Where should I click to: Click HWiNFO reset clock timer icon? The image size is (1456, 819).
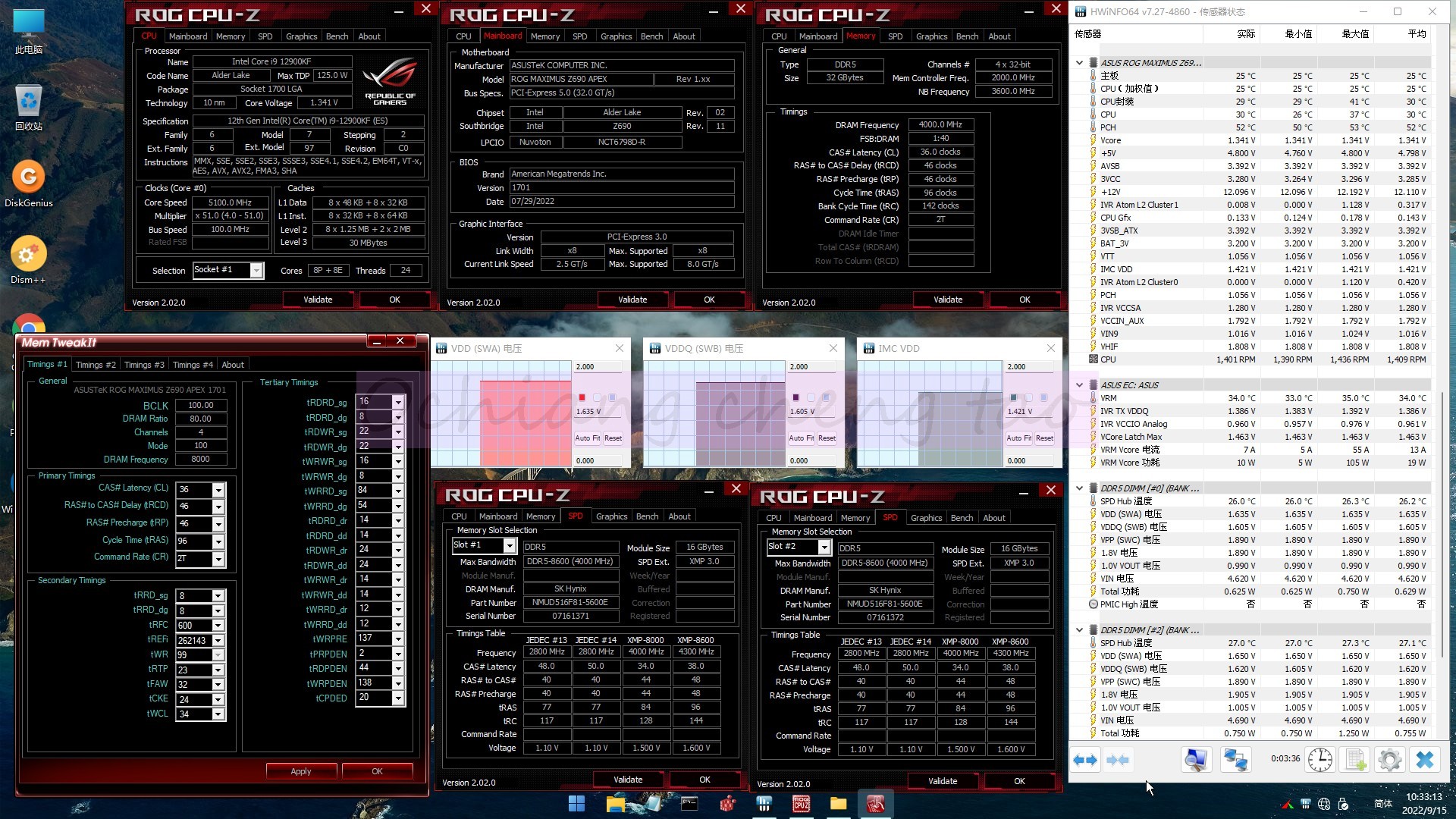(x=1320, y=760)
